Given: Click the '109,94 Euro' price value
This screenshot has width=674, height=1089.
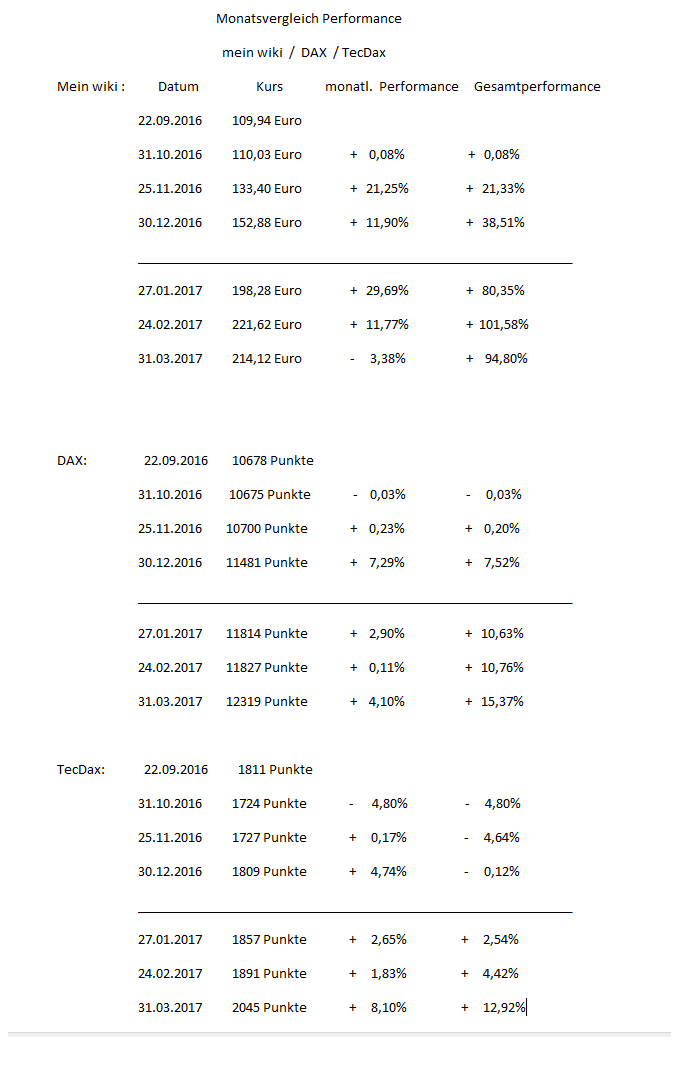Looking at the screenshot, I should tap(266, 121).
